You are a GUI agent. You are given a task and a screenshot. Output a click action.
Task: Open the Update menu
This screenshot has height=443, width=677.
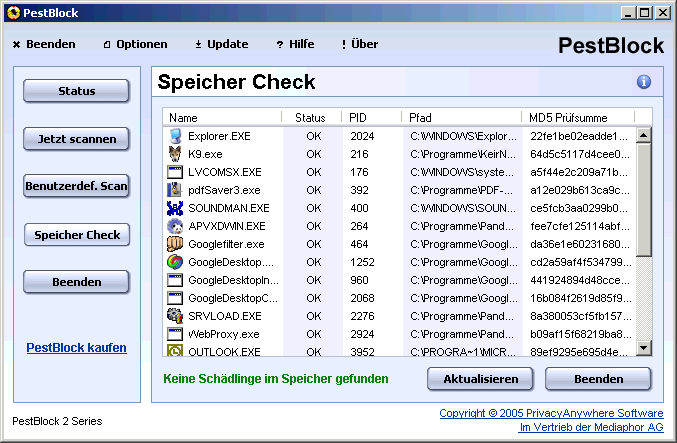(x=221, y=44)
